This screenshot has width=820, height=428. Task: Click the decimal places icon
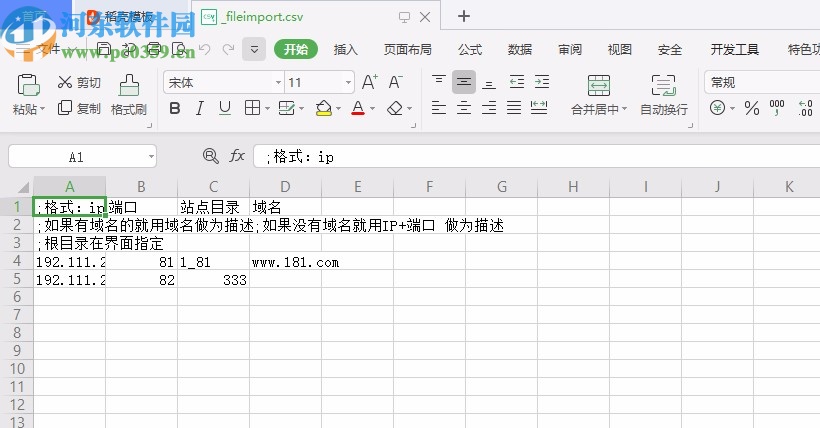(805, 108)
